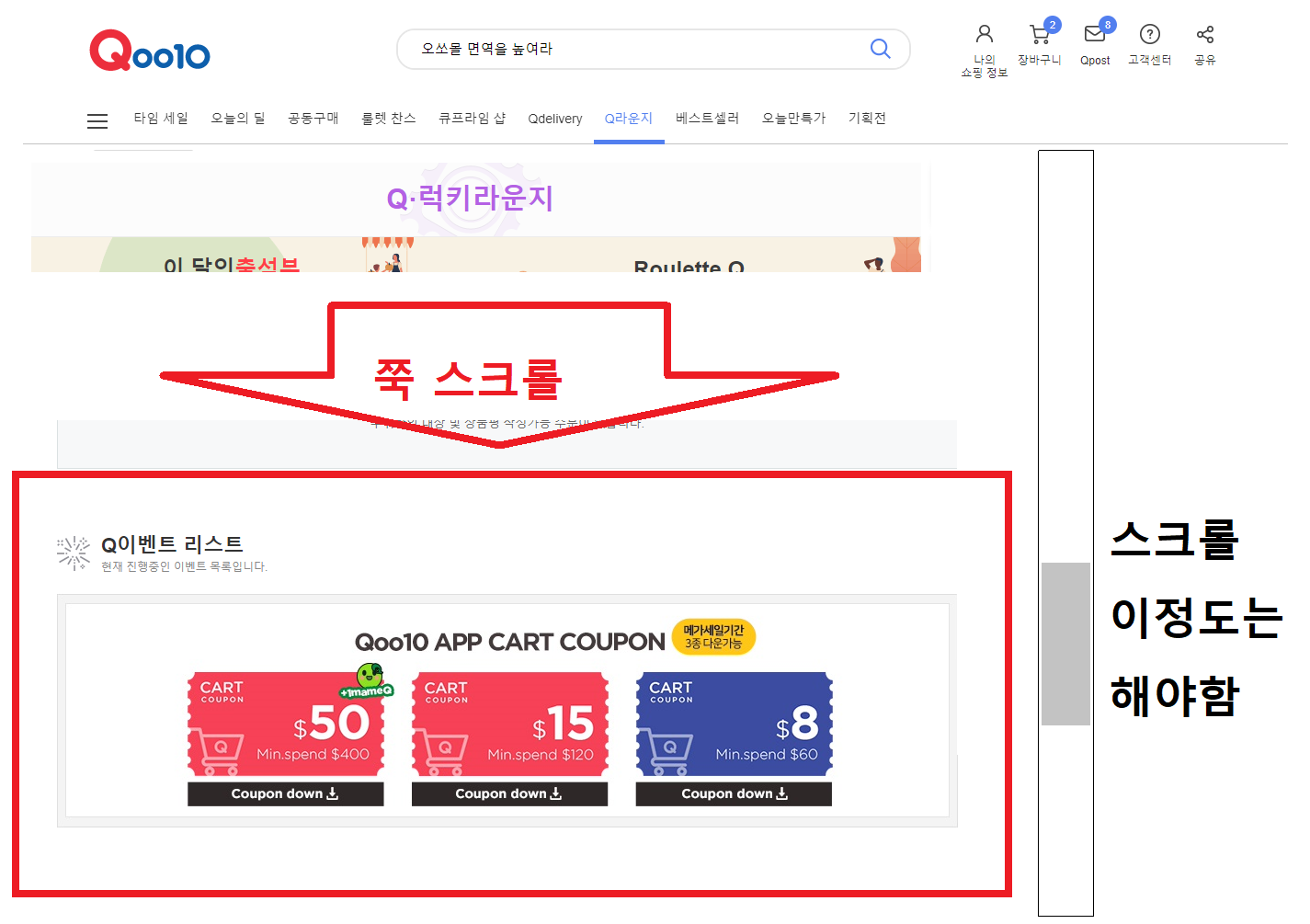The height and width of the screenshot is (924, 1310).
Task: Open 오늘만특가 menu item
Action: click(794, 118)
